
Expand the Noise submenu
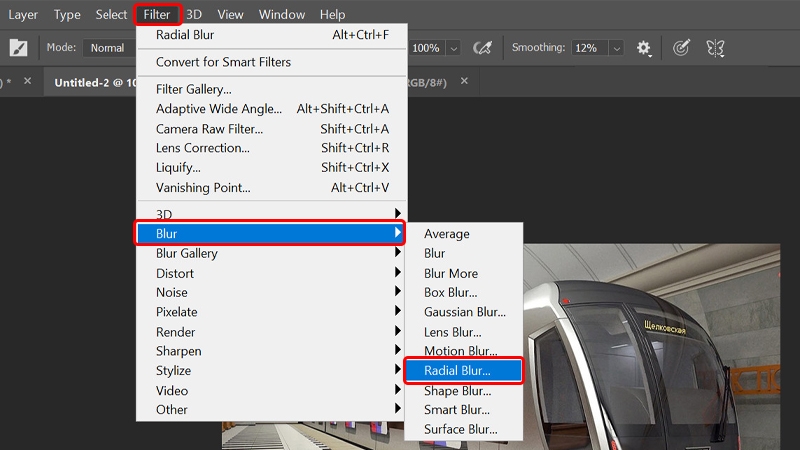click(x=272, y=292)
